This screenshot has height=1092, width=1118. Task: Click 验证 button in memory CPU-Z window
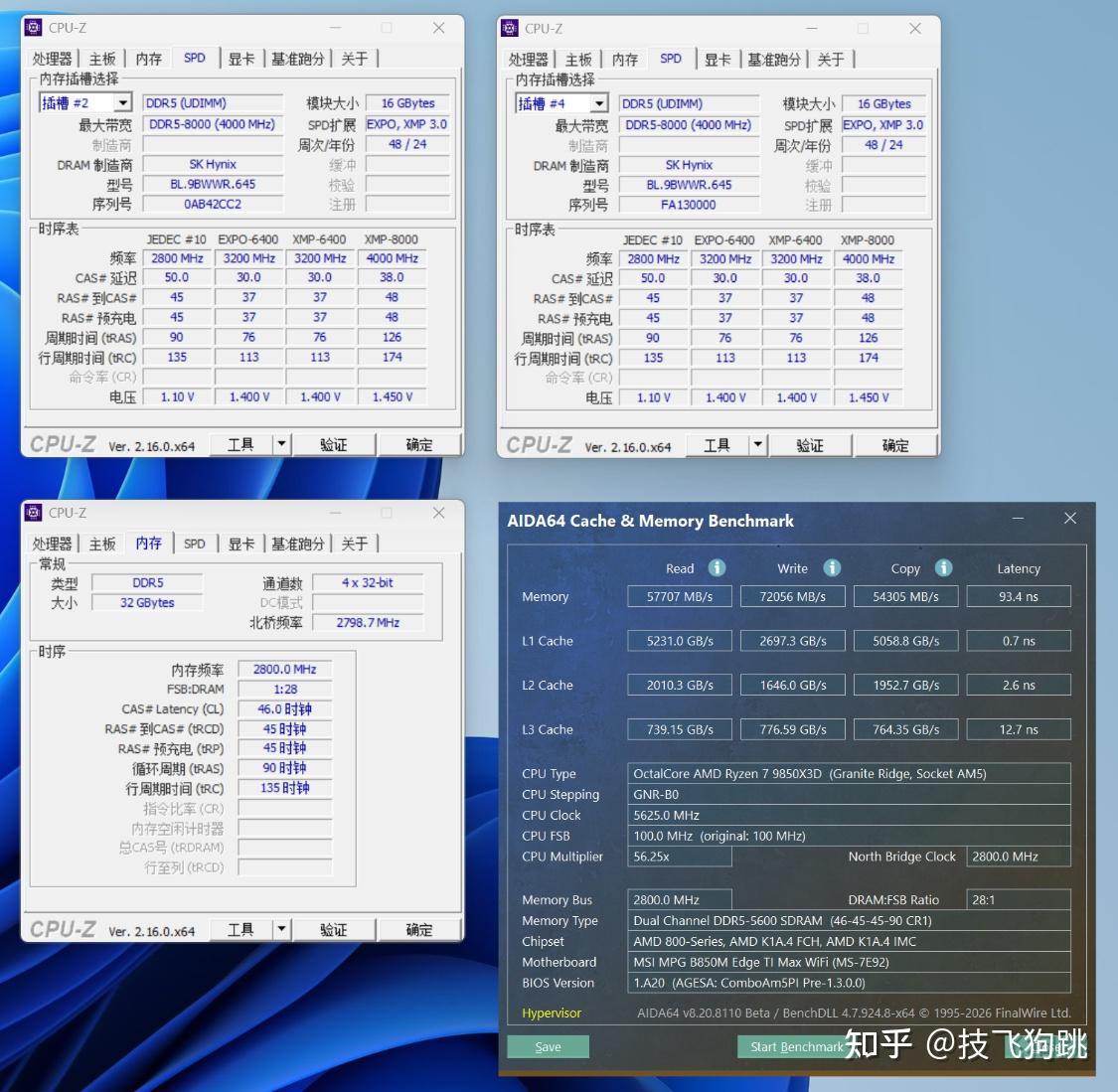[x=333, y=929]
